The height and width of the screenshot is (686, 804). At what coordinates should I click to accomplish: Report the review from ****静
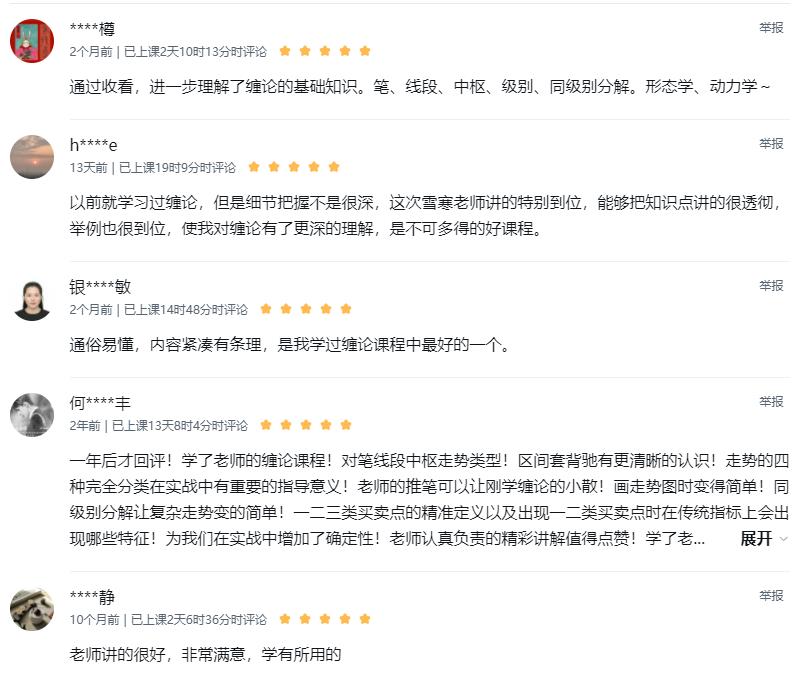click(771, 596)
